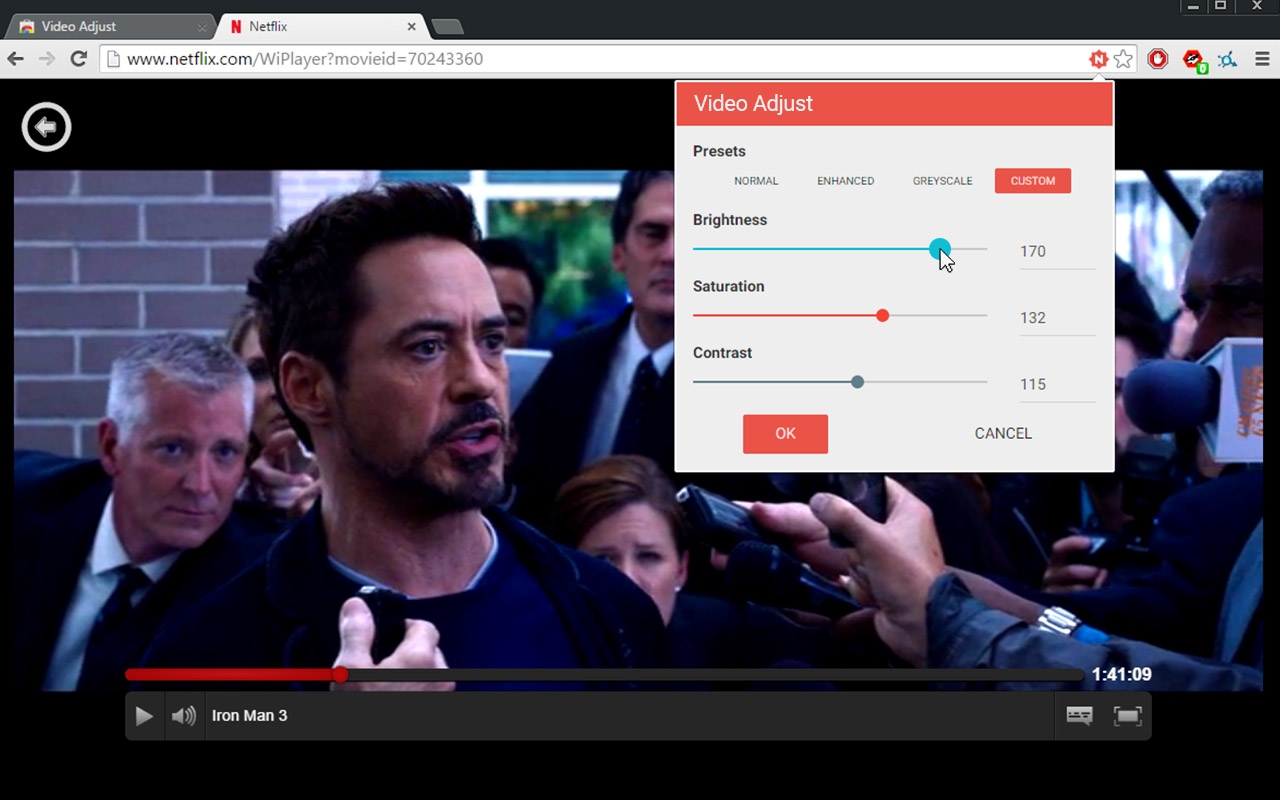
Task: Click the Saturation value field 132
Action: tap(1057, 318)
